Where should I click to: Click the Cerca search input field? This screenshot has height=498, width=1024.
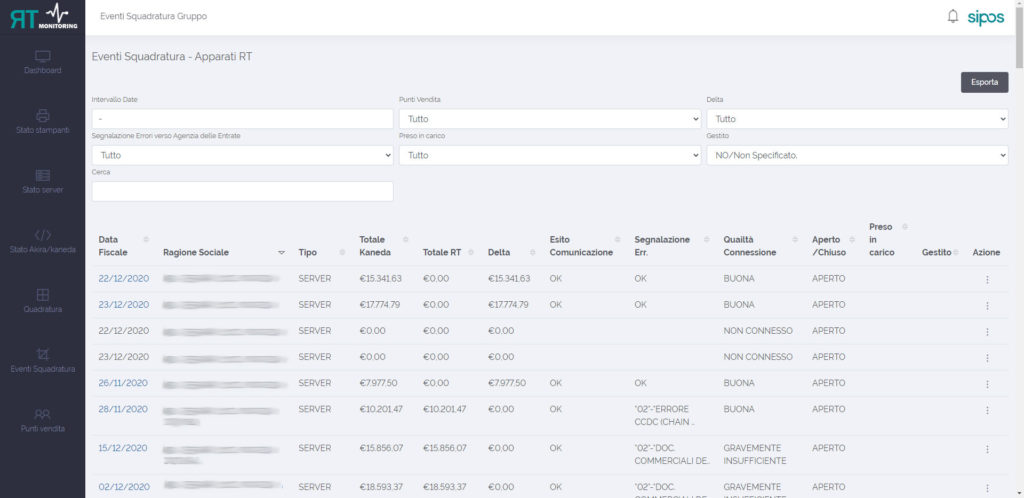point(242,191)
